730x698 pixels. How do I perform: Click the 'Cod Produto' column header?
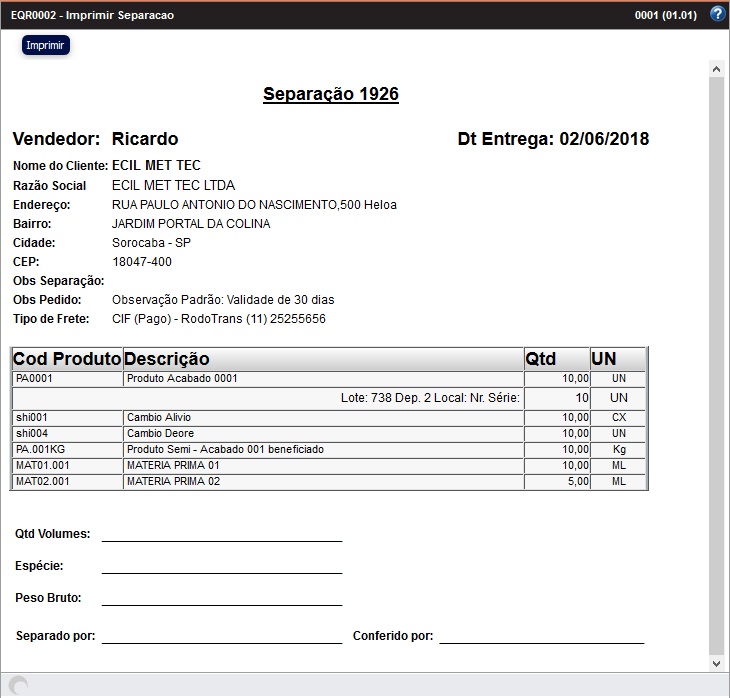pos(67,359)
